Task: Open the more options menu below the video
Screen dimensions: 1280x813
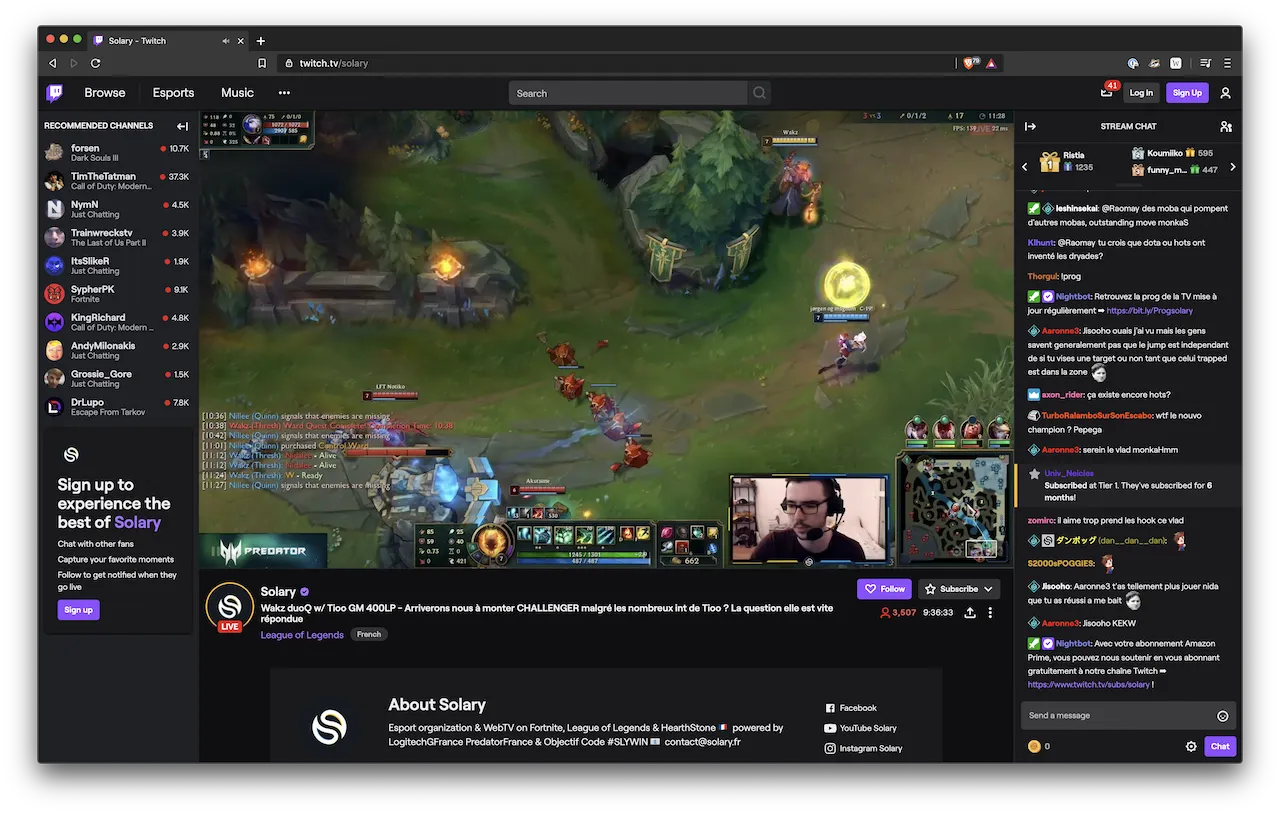Action: click(991, 612)
